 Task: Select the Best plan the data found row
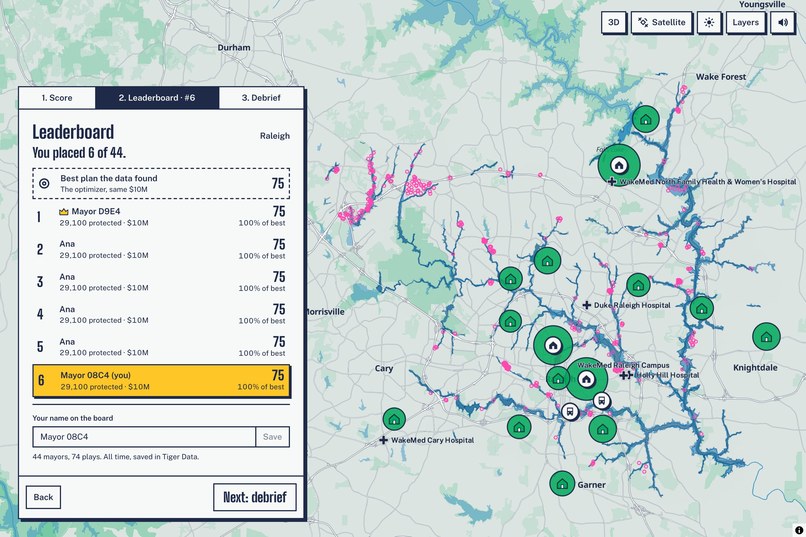[x=161, y=183]
